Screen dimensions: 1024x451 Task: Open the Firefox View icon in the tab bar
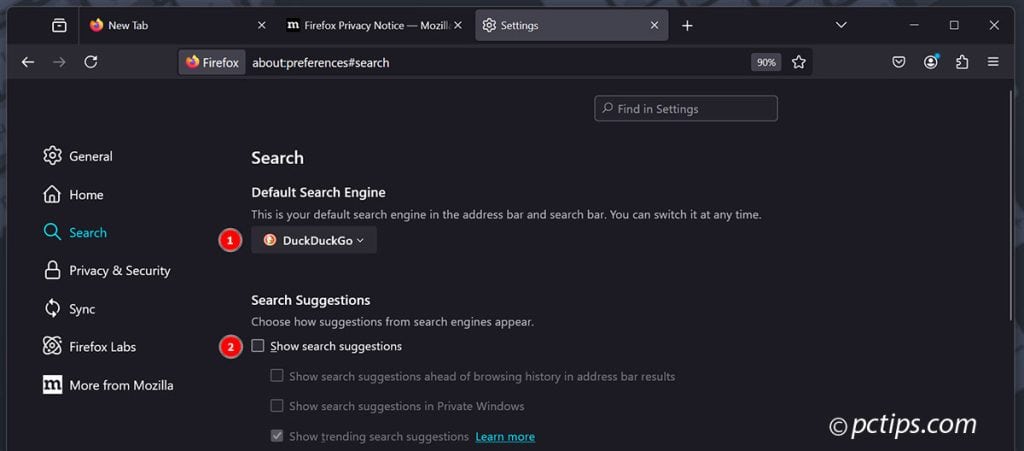click(x=60, y=25)
